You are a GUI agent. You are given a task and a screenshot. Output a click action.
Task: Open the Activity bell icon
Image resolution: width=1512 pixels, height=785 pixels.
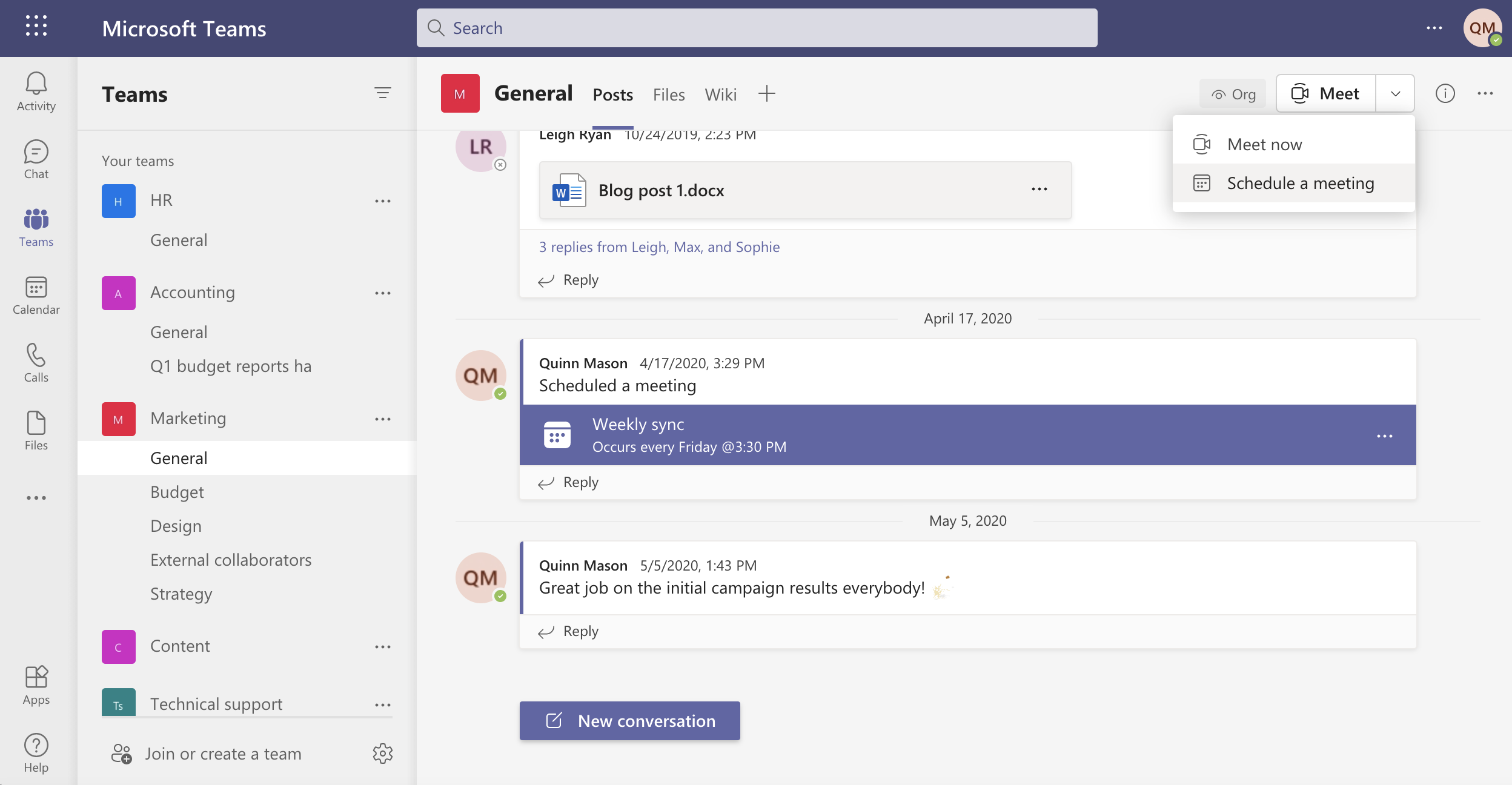(x=36, y=91)
